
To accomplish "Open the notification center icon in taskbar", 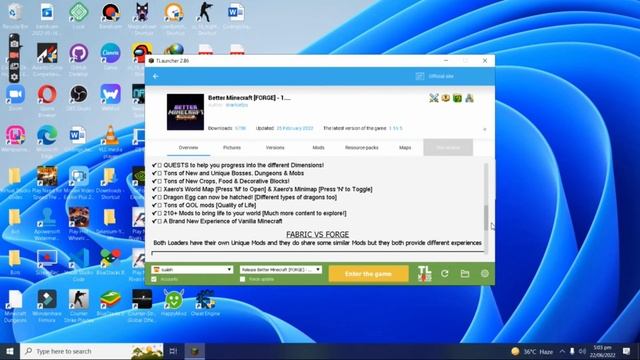I will (x=627, y=351).
